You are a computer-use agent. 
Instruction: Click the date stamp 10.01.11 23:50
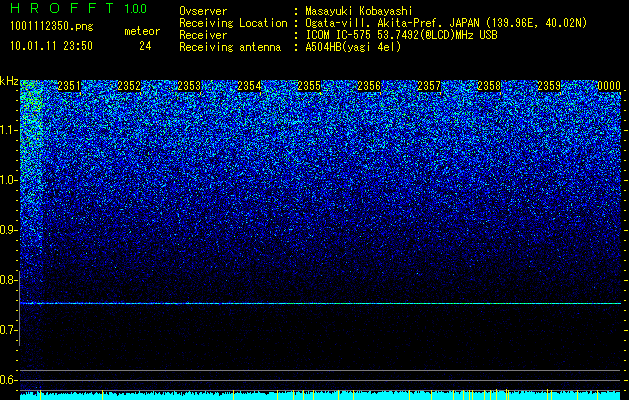[x=51, y=46]
